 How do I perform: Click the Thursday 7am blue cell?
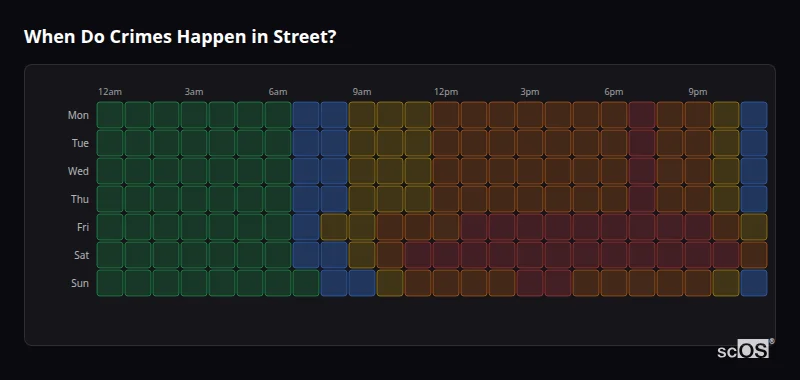(x=306, y=199)
